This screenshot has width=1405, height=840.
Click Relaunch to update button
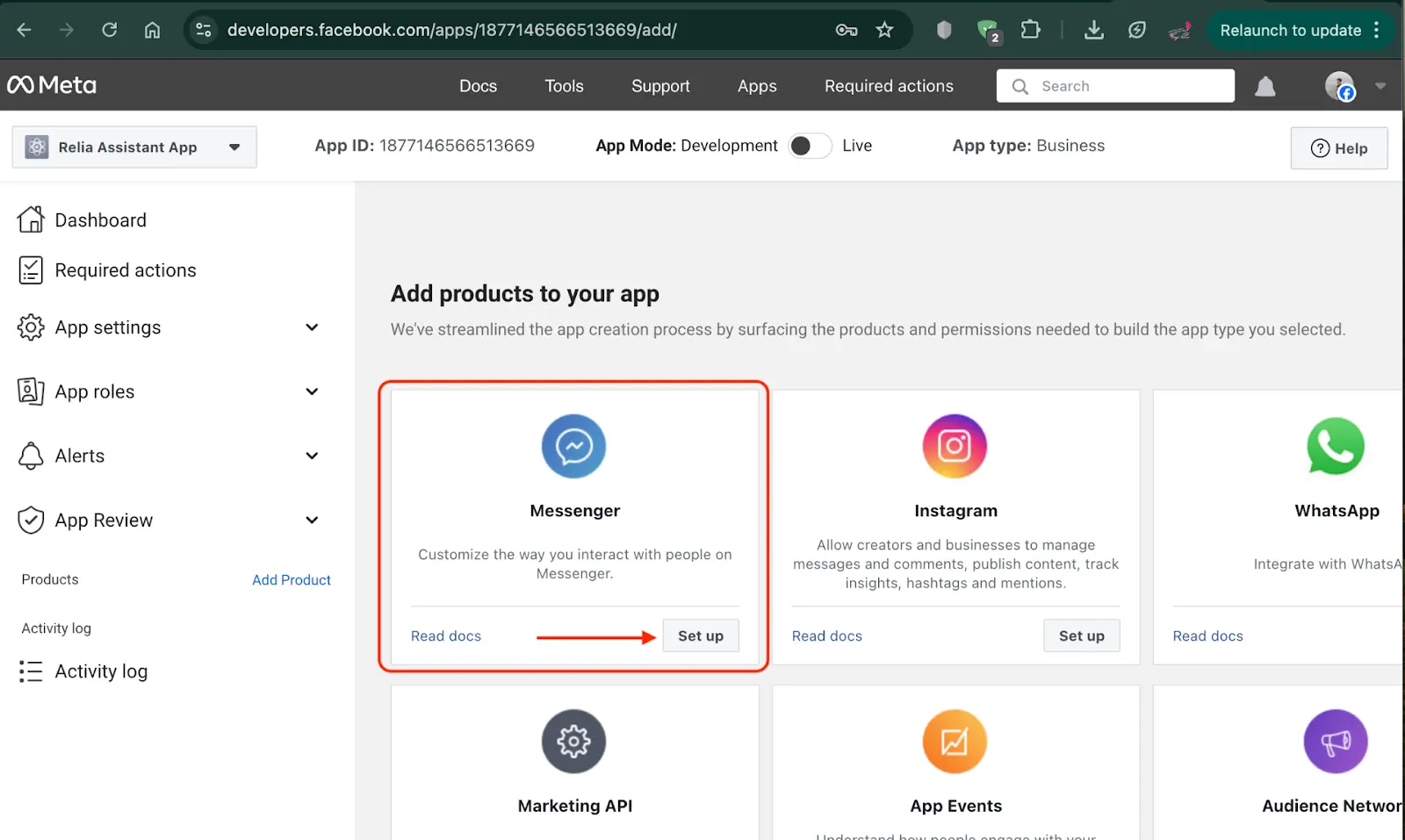tap(1290, 29)
